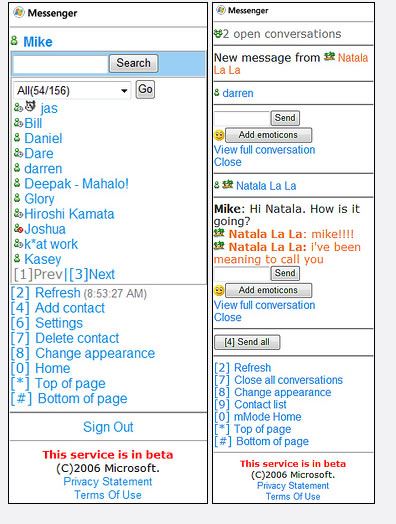Click the open conversations icon
Screen dimensions: 396x524
[218, 33]
